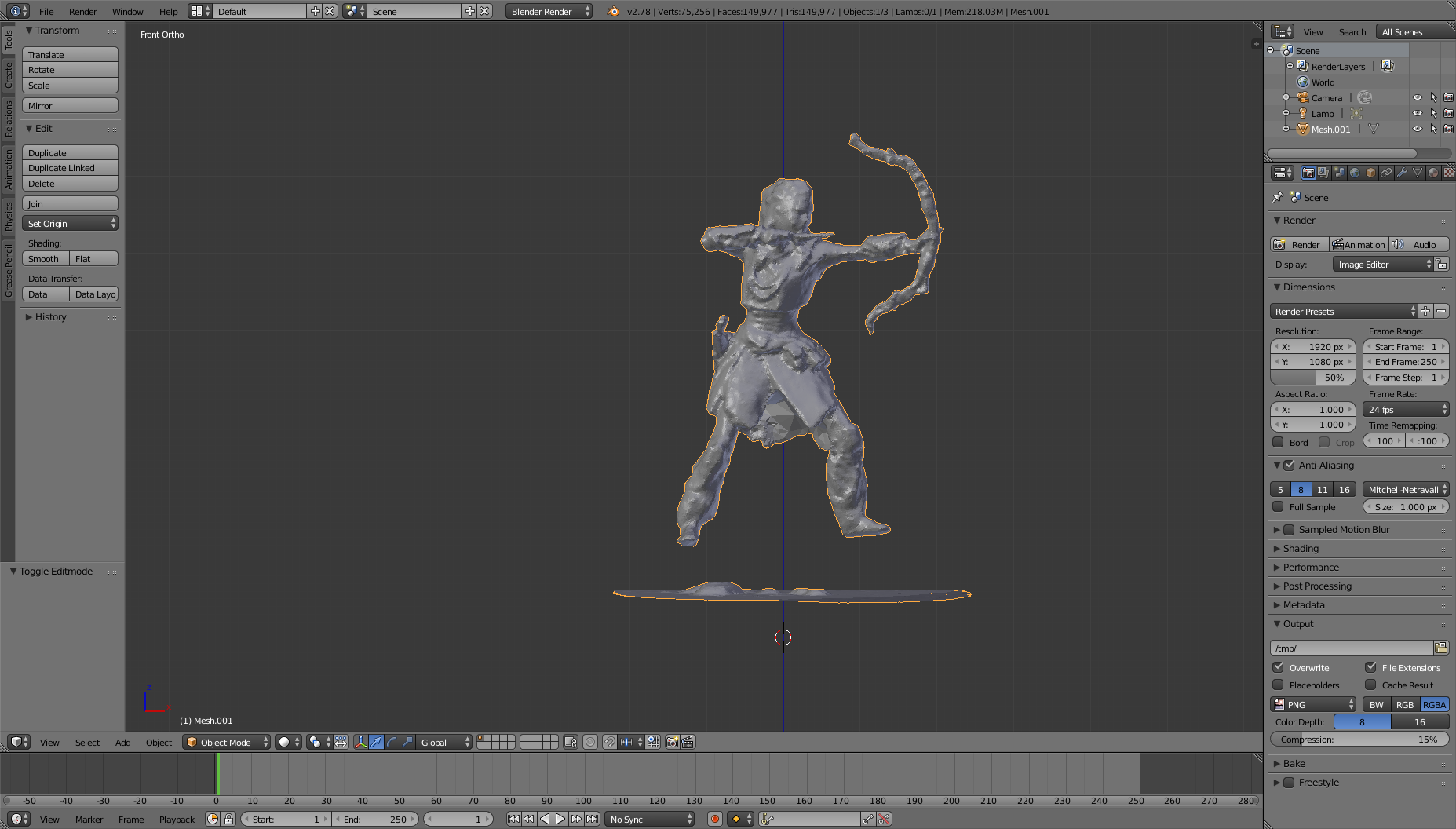Open the Render Presets dropdown
This screenshot has height=829, width=1456.
click(1344, 311)
